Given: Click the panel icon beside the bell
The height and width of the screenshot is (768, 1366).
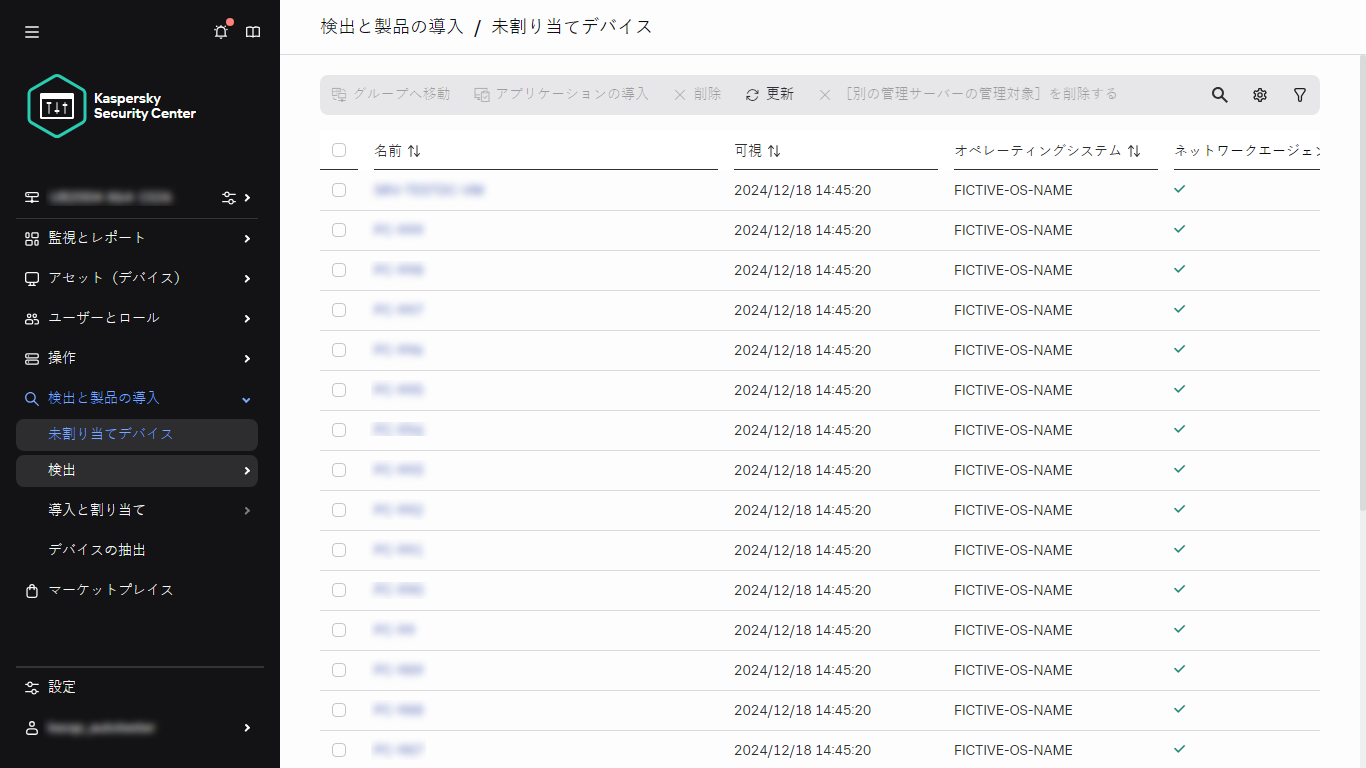Looking at the screenshot, I should click(x=253, y=31).
